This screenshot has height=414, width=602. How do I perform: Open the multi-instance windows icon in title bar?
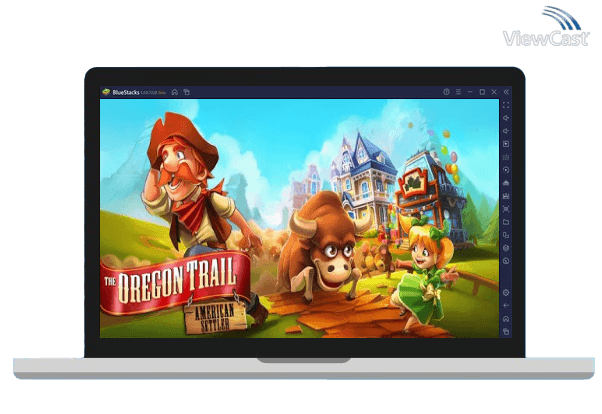point(187,92)
